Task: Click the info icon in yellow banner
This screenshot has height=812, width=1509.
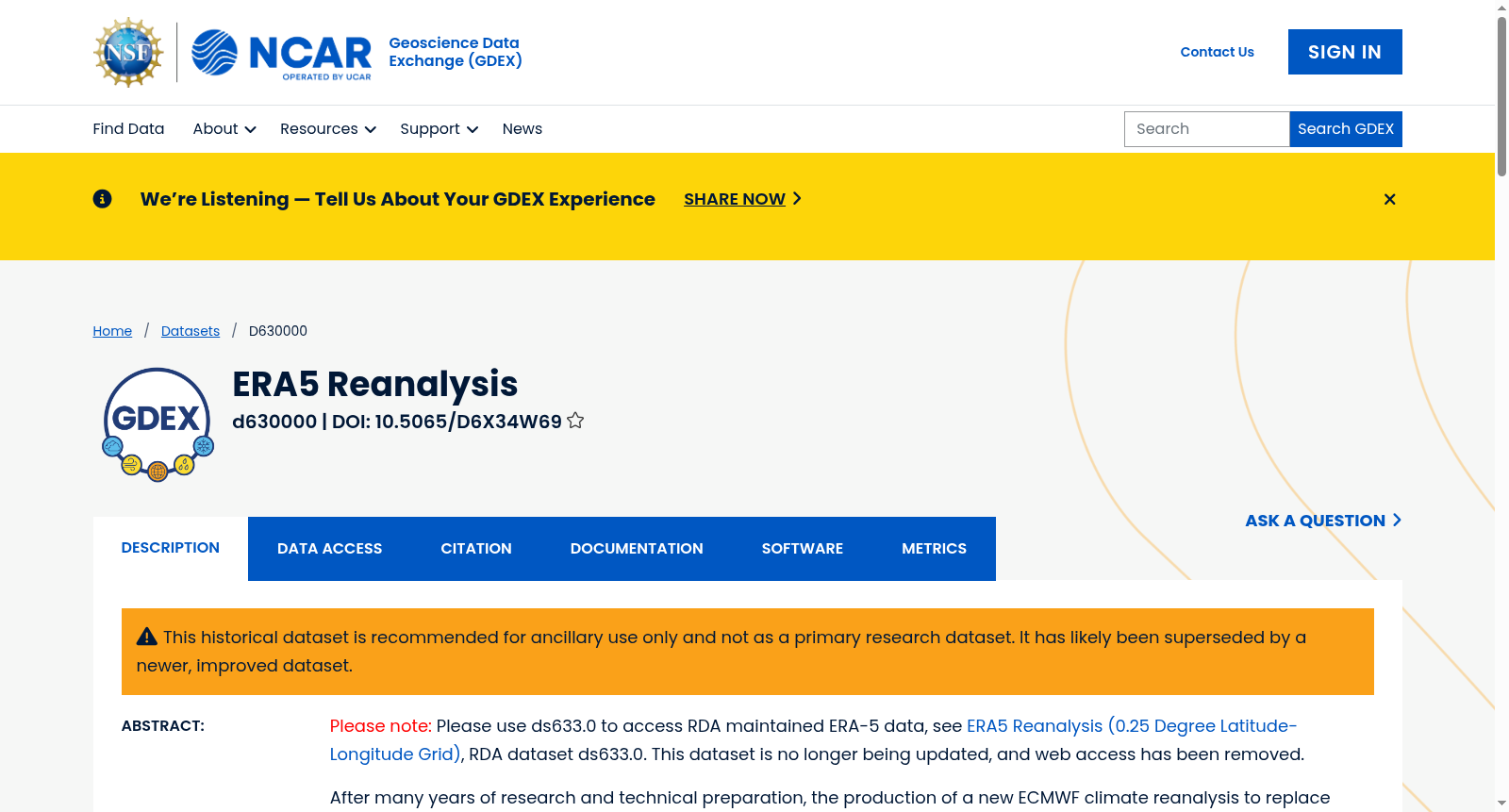Action: point(103,199)
